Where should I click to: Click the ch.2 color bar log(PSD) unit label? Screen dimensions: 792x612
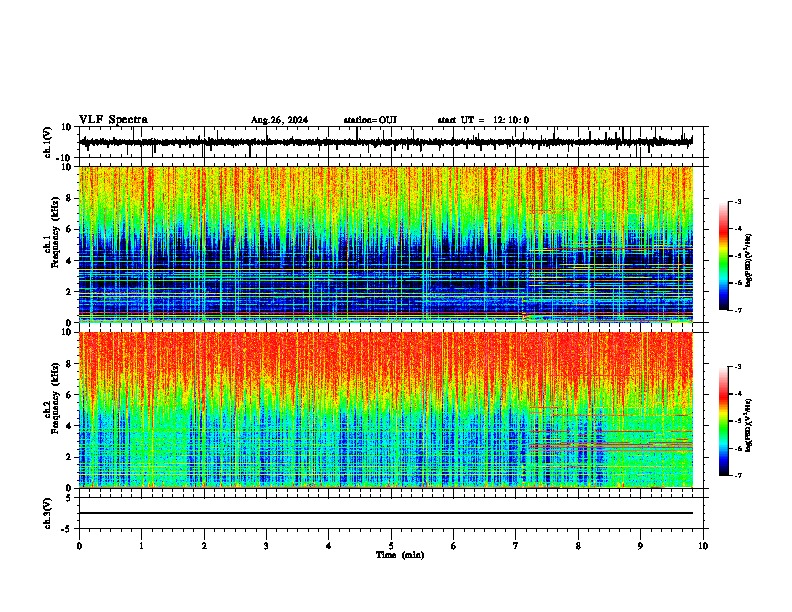point(749,425)
